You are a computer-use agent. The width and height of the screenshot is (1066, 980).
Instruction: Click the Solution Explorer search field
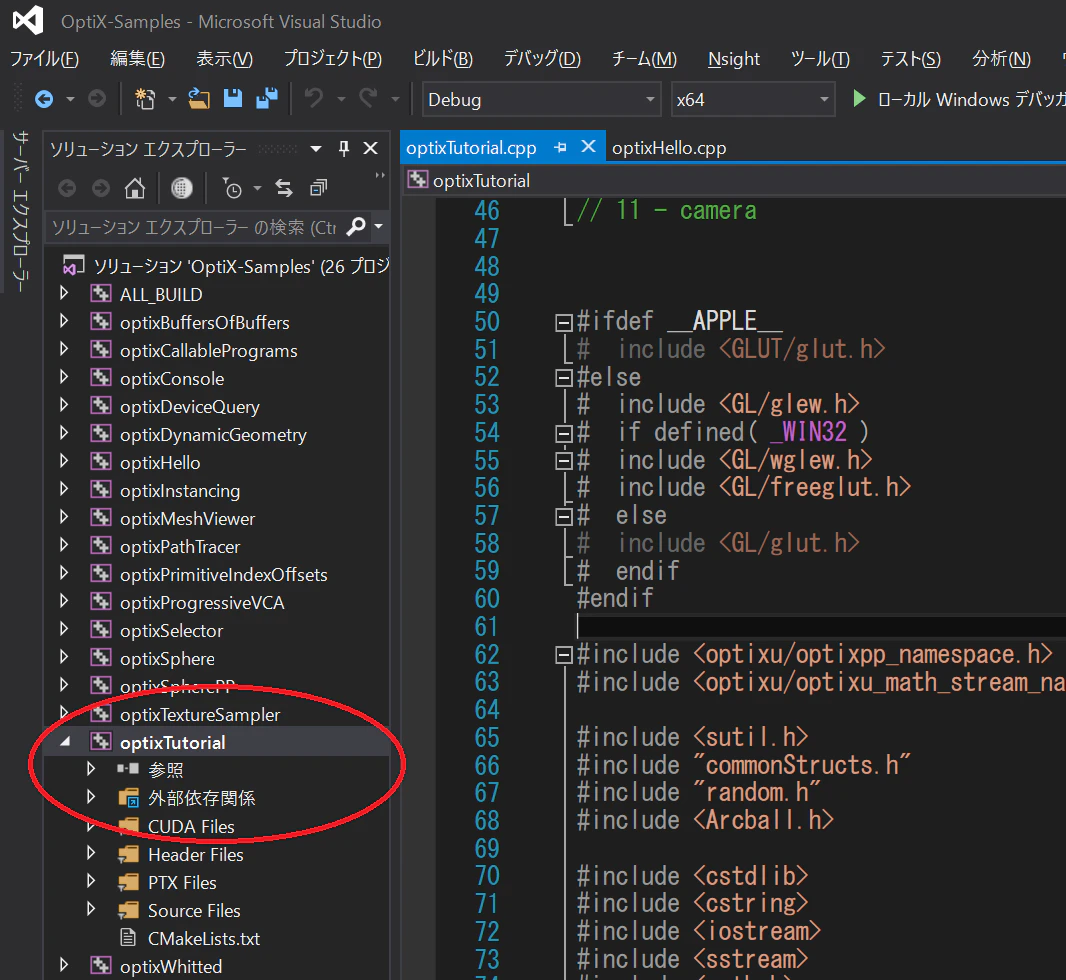pyautogui.click(x=194, y=227)
